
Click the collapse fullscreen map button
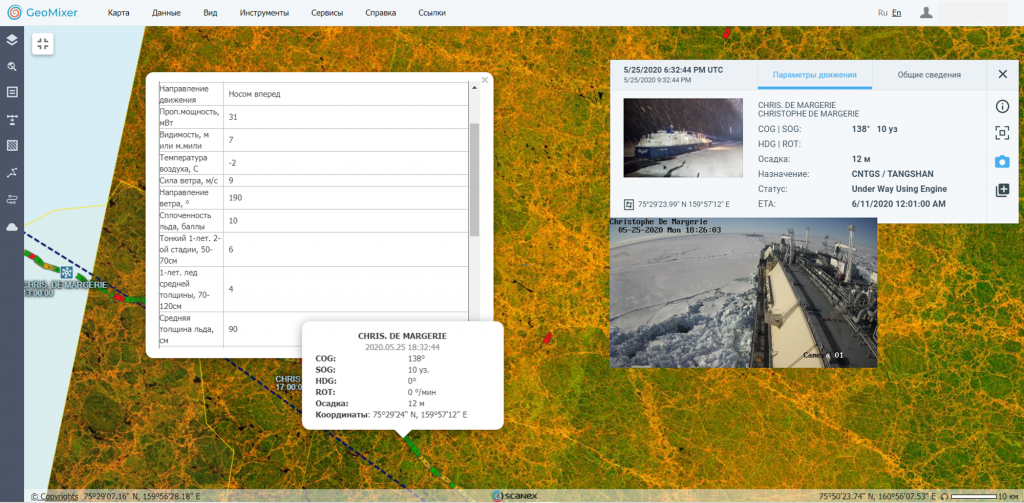click(x=43, y=44)
